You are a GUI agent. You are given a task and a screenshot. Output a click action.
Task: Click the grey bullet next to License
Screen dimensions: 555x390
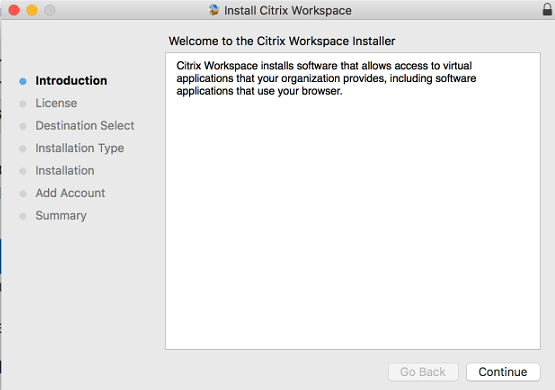23,104
